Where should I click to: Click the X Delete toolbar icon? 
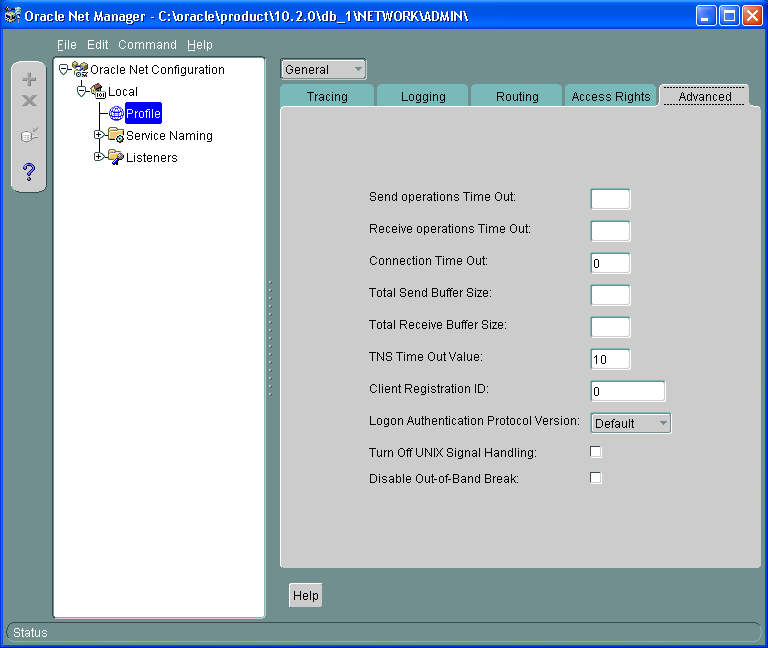point(29,101)
